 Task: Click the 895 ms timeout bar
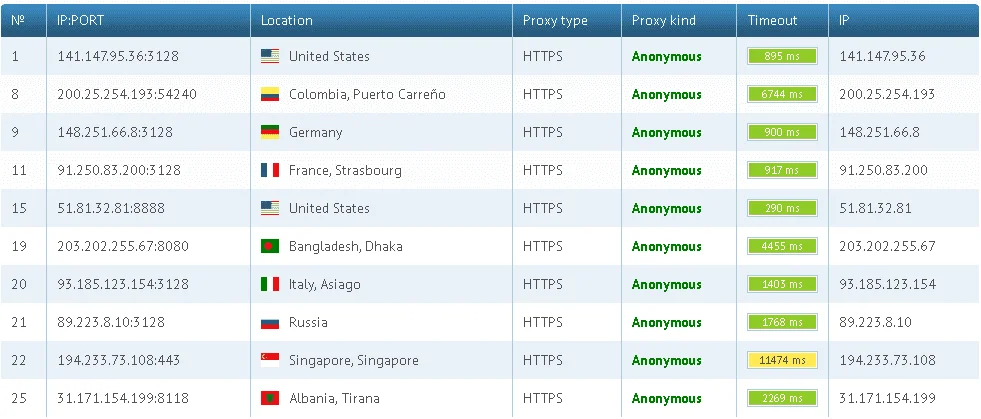[x=782, y=56]
